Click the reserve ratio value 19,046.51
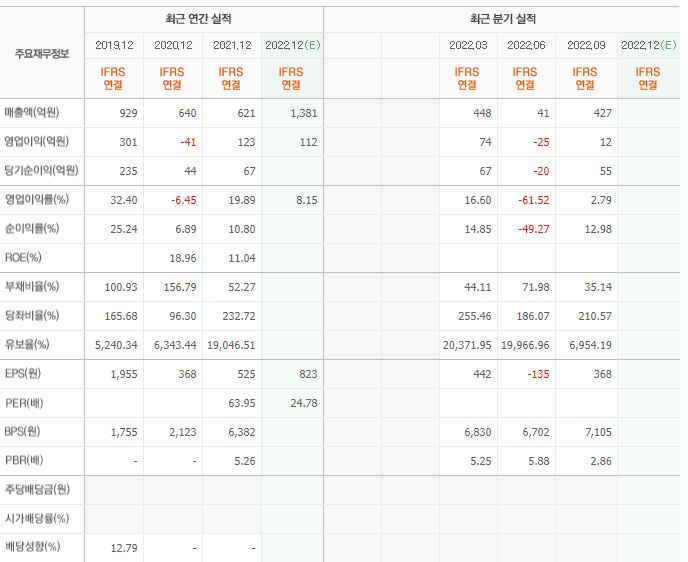The image size is (688, 562). (x=231, y=345)
